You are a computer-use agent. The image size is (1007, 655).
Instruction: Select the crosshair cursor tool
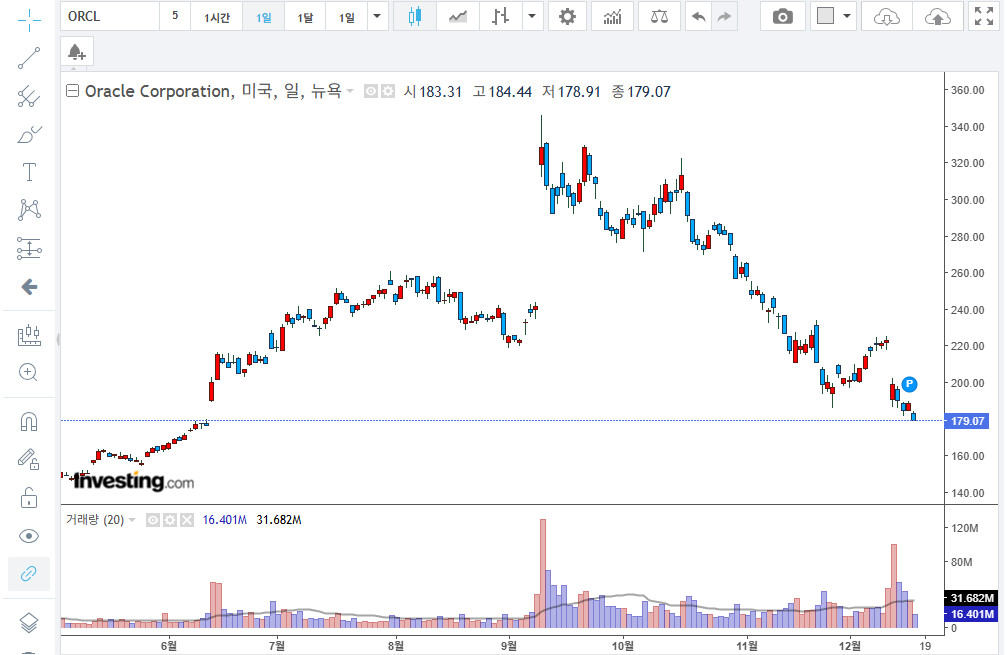29,21
